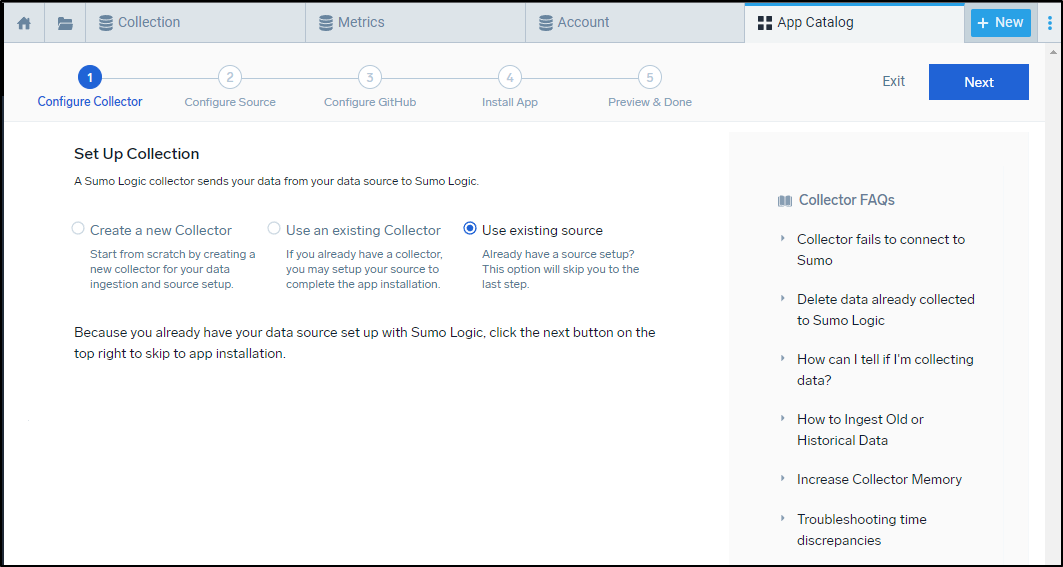The height and width of the screenshot is (567, 1063).
Task: Click Exit to leave the wizard
Action: 894,81
